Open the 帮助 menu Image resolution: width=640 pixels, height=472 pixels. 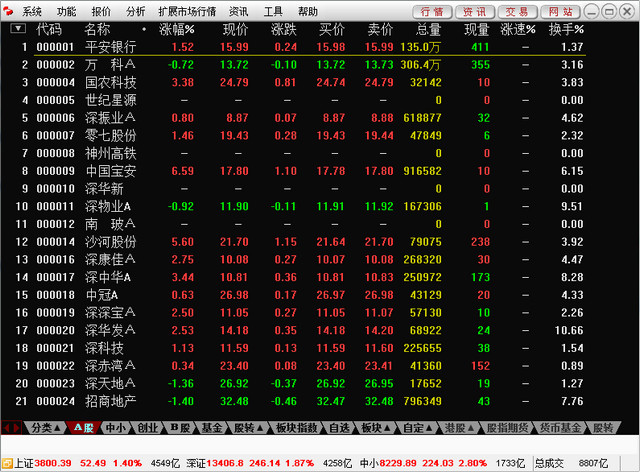tap(308, 11)
